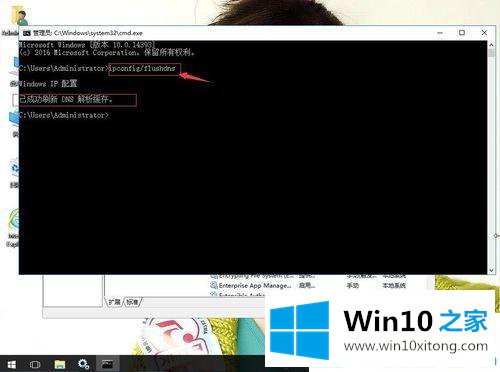
Task: Click the cmd.exe window title text
Action: (88, 33)
